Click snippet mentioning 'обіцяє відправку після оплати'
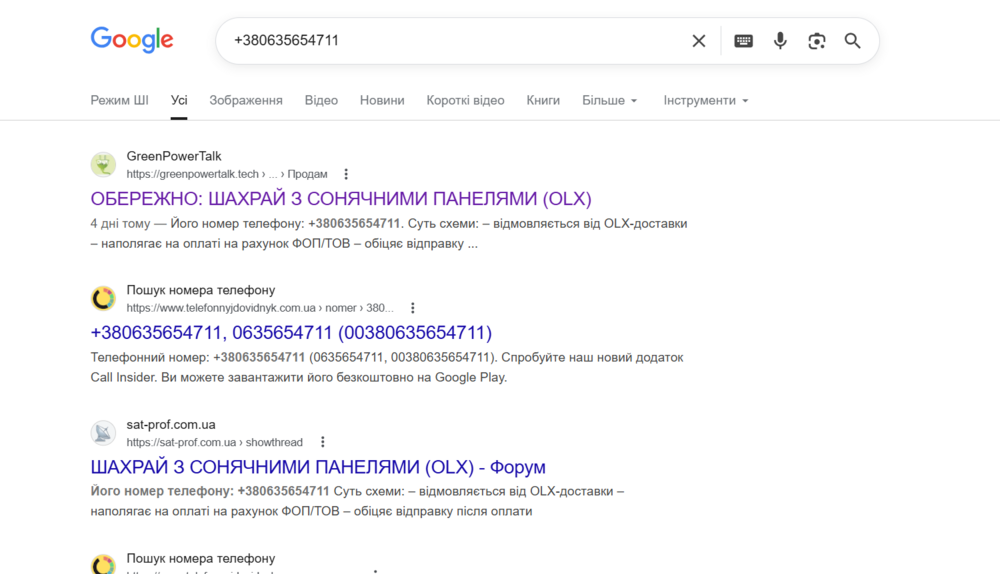Viewport: 1000px width, 574px height. pyautogui.click(x=357, y=501)
